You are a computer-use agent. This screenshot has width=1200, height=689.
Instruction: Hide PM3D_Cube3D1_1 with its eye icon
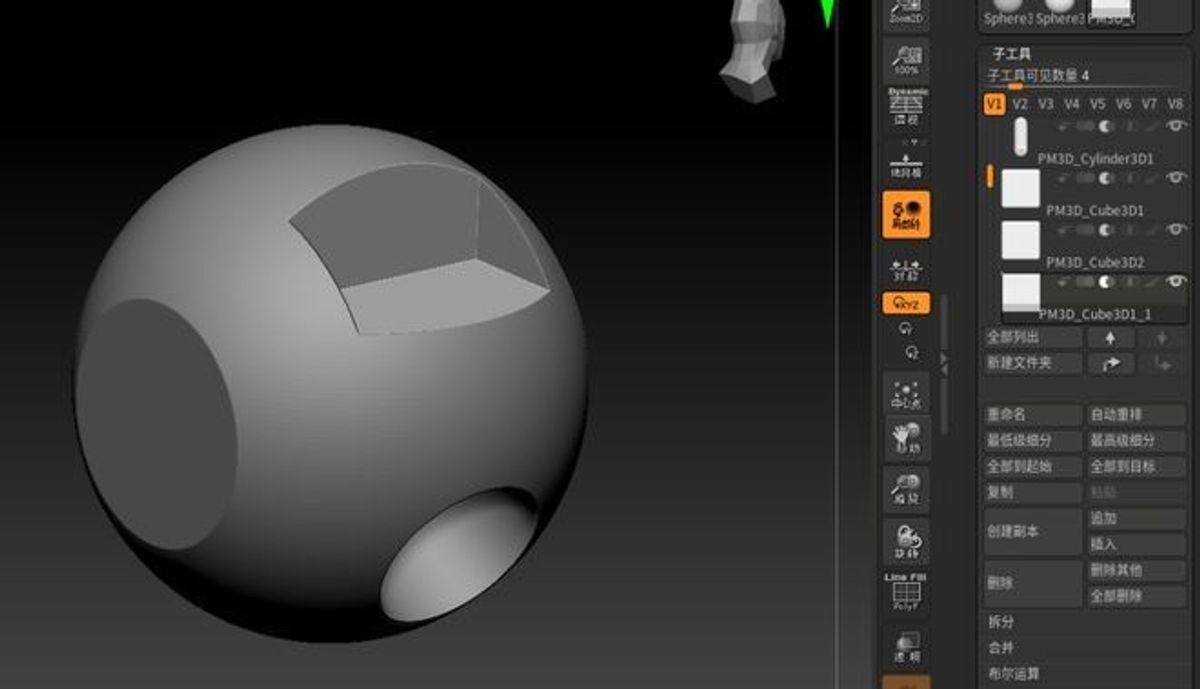point(1176,282)
